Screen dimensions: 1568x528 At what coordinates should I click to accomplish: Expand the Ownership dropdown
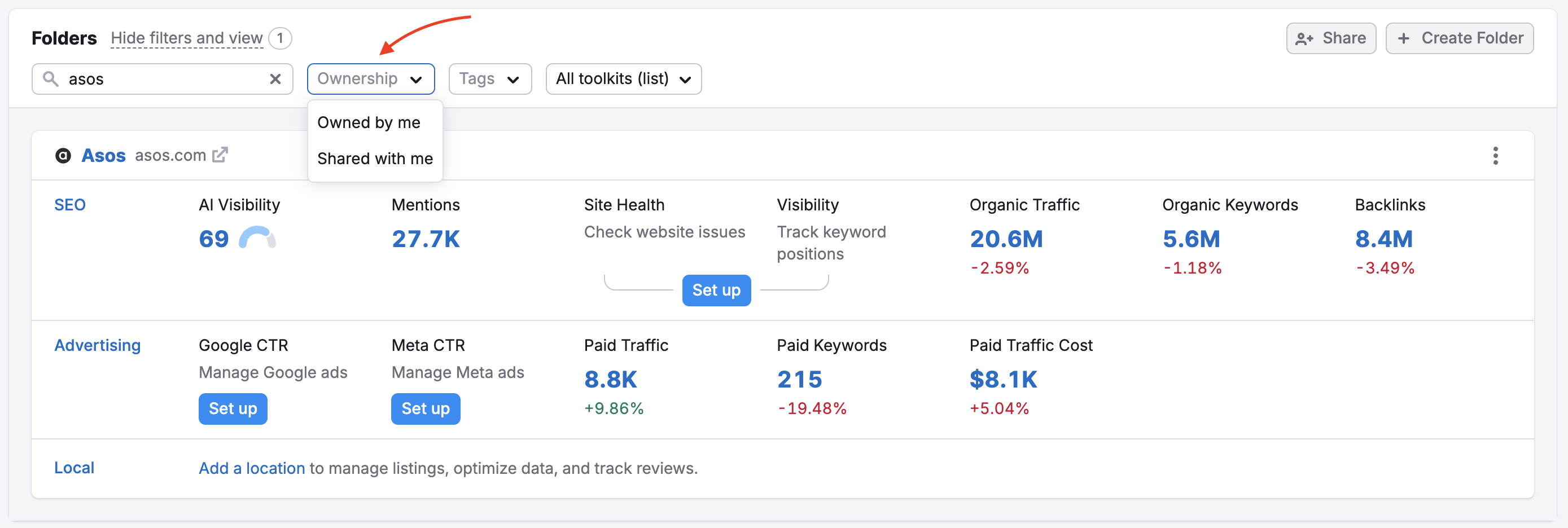(370, 79)
